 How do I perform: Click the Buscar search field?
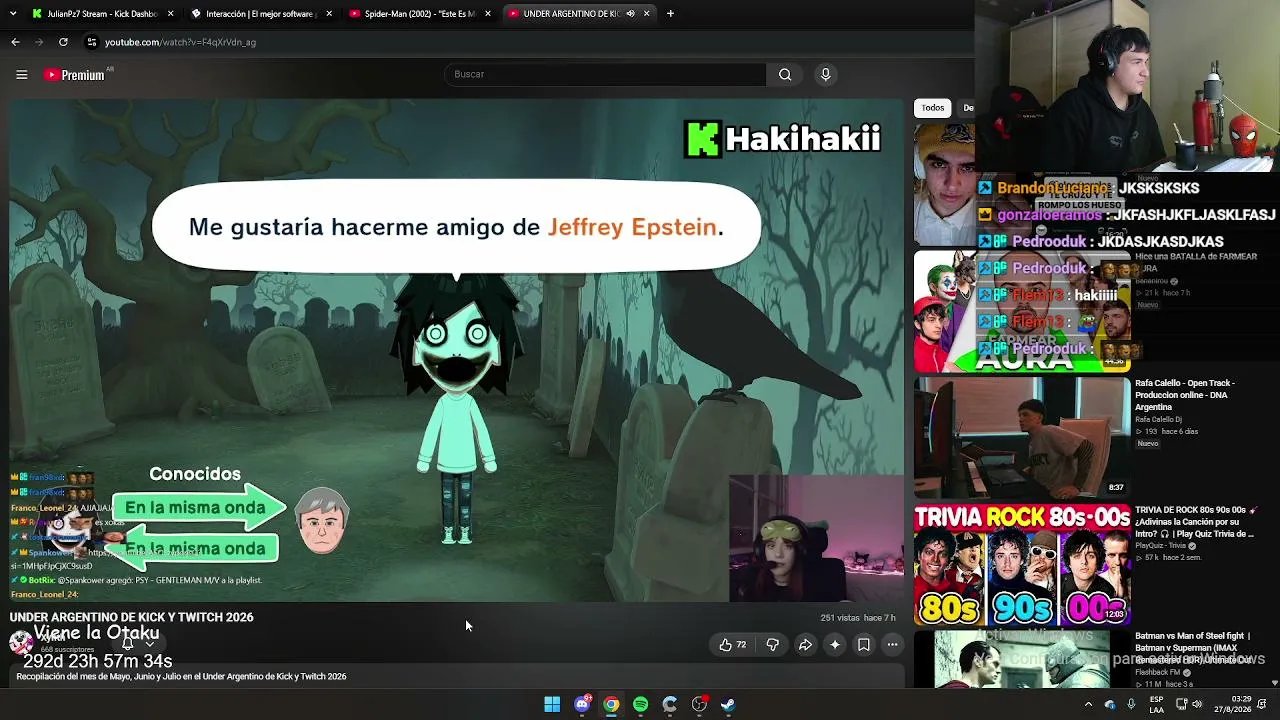click(x=605, y=74)
